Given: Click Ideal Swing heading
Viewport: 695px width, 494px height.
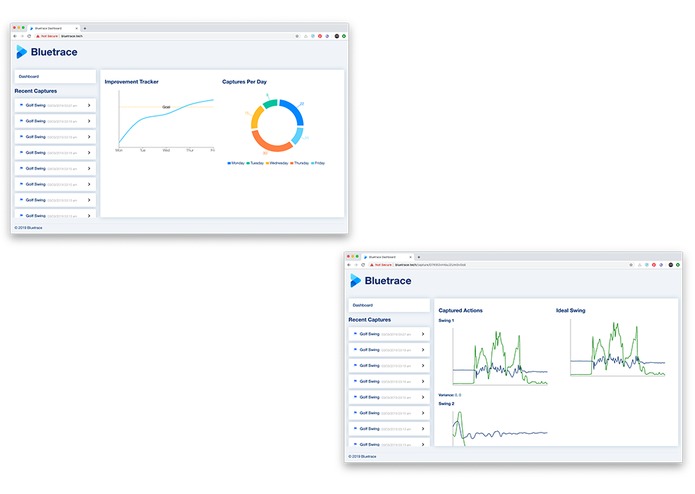Looking at the screenshot, I should coord(570,310).
